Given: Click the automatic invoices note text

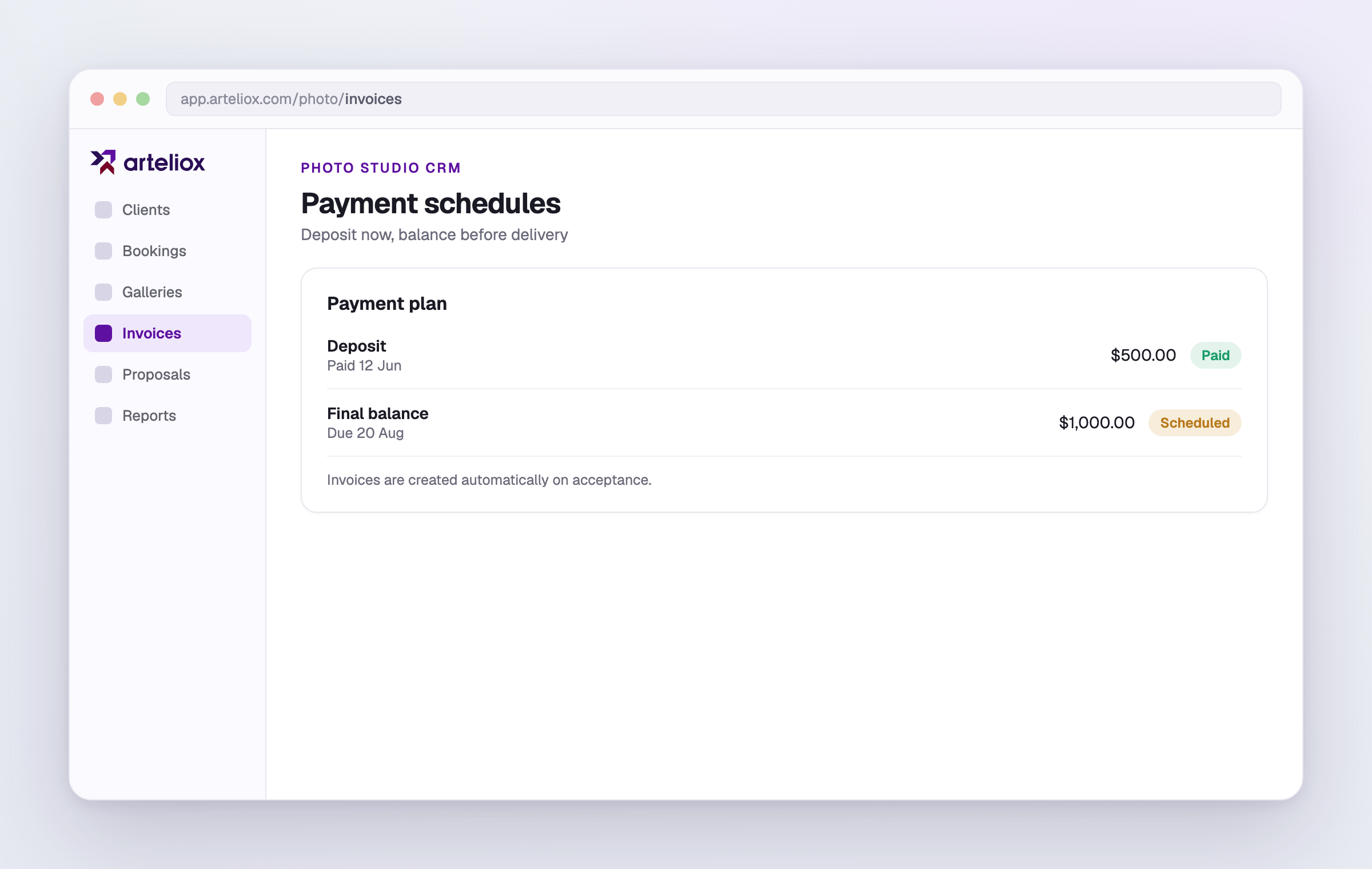Looking at the screenshot, I should [x=489, y=480].
